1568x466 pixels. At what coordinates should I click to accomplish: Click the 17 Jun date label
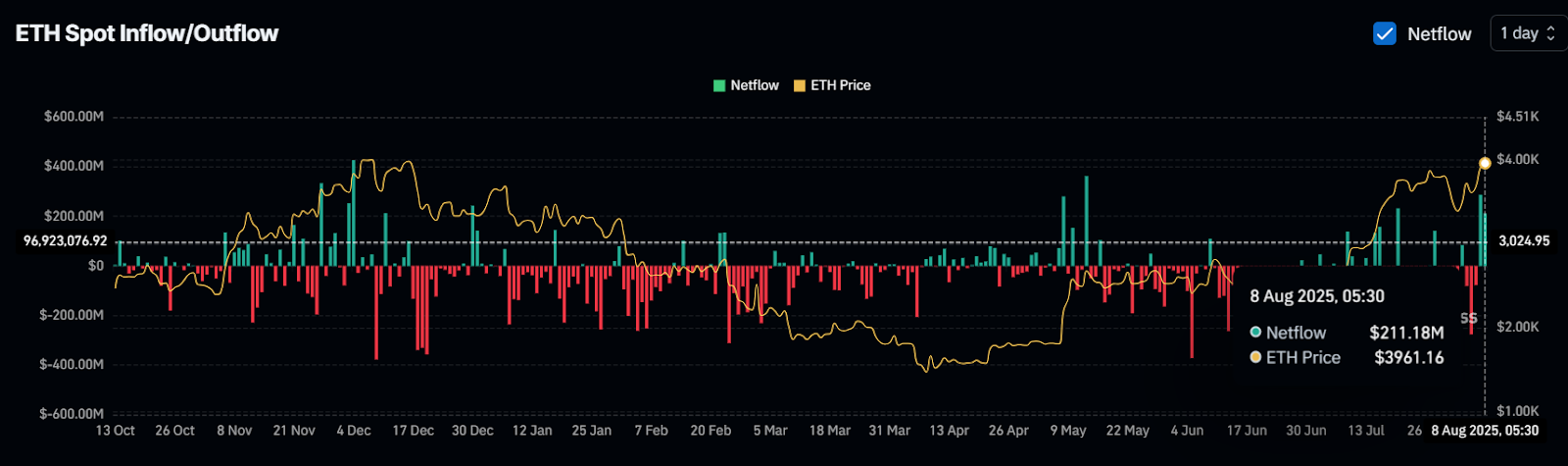coord(1247,431)
